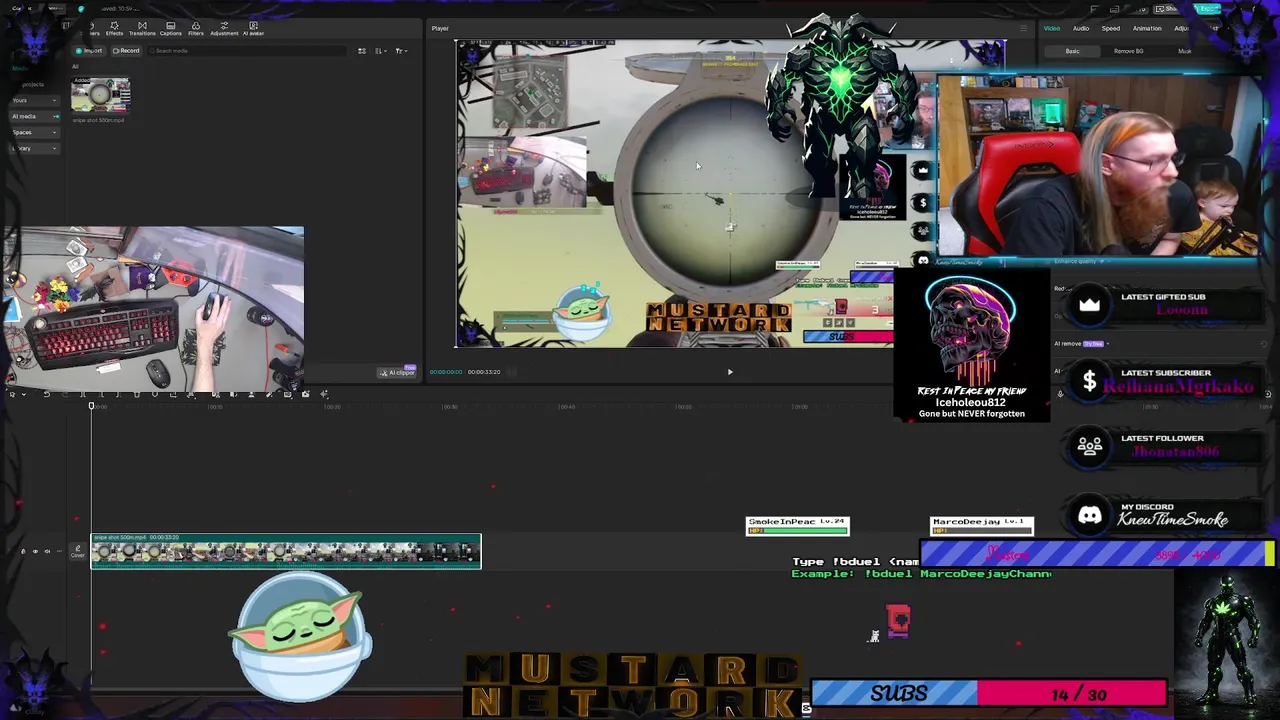
Task: Open the AI avatar panel
Action: 253,28
